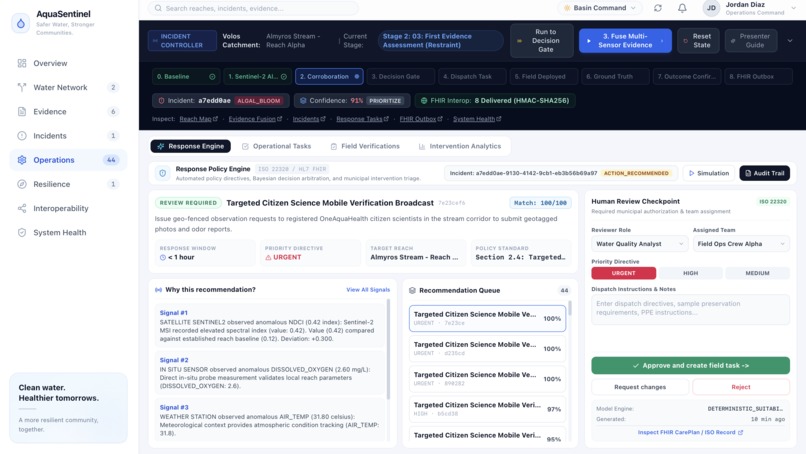Select the 8. FHIR Outbox stage
The image size is (806, 454).
point(758,77)
